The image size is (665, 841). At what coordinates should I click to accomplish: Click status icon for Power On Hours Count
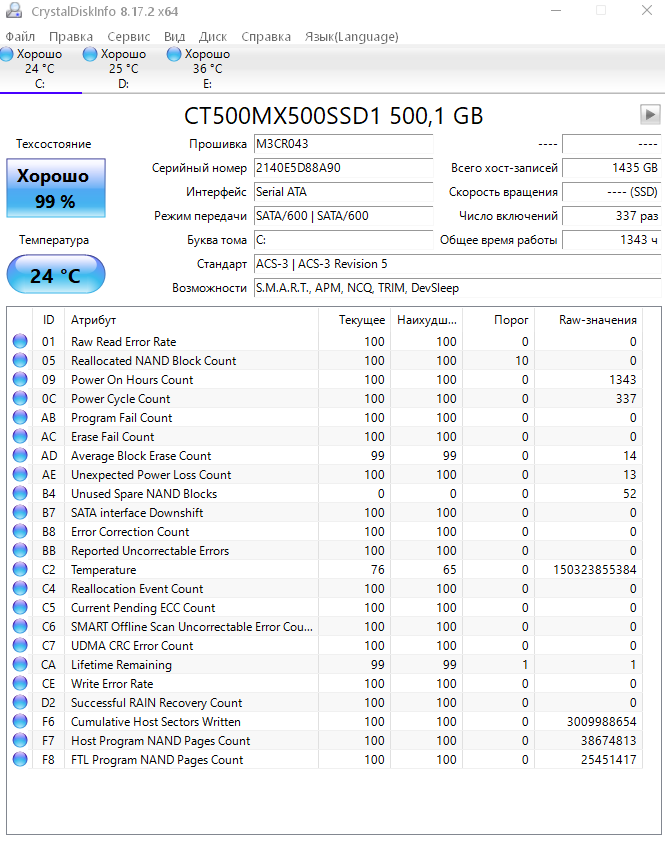[x=20, y=379]
